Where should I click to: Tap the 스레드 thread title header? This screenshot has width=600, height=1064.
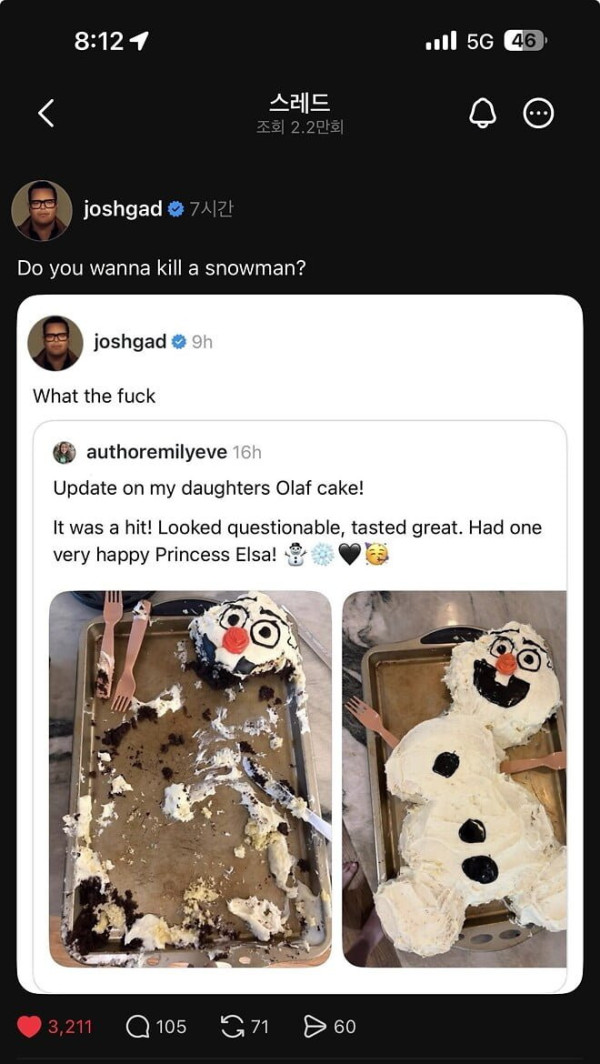[299, 103]
